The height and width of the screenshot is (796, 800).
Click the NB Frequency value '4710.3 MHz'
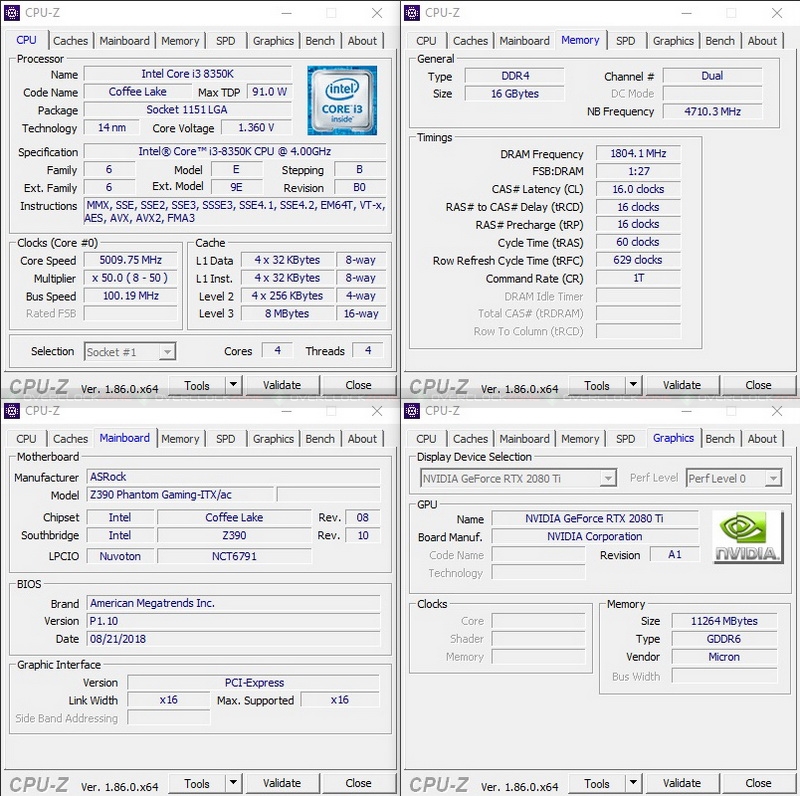click(712, 112)
